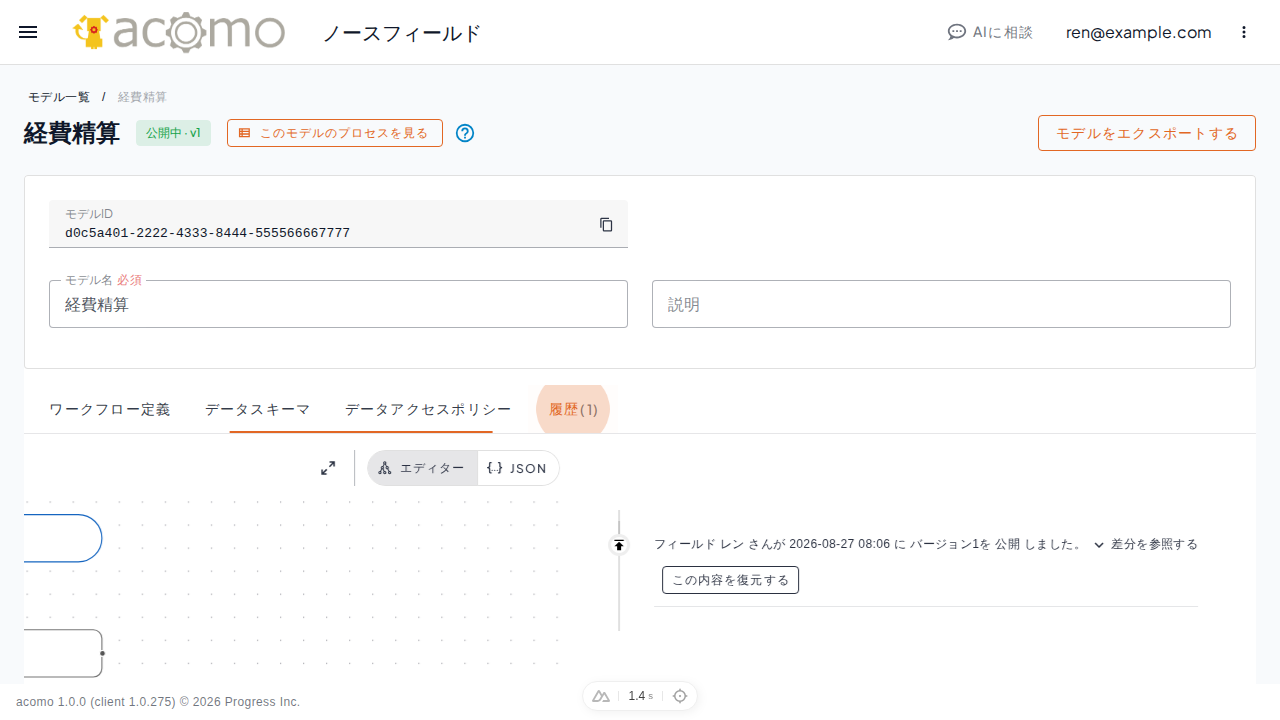Screen dimensions: 1280x720
Task: Click the model ID text d0c5a401-2222-4333-8444-555566667777
Action: point(207,233)
